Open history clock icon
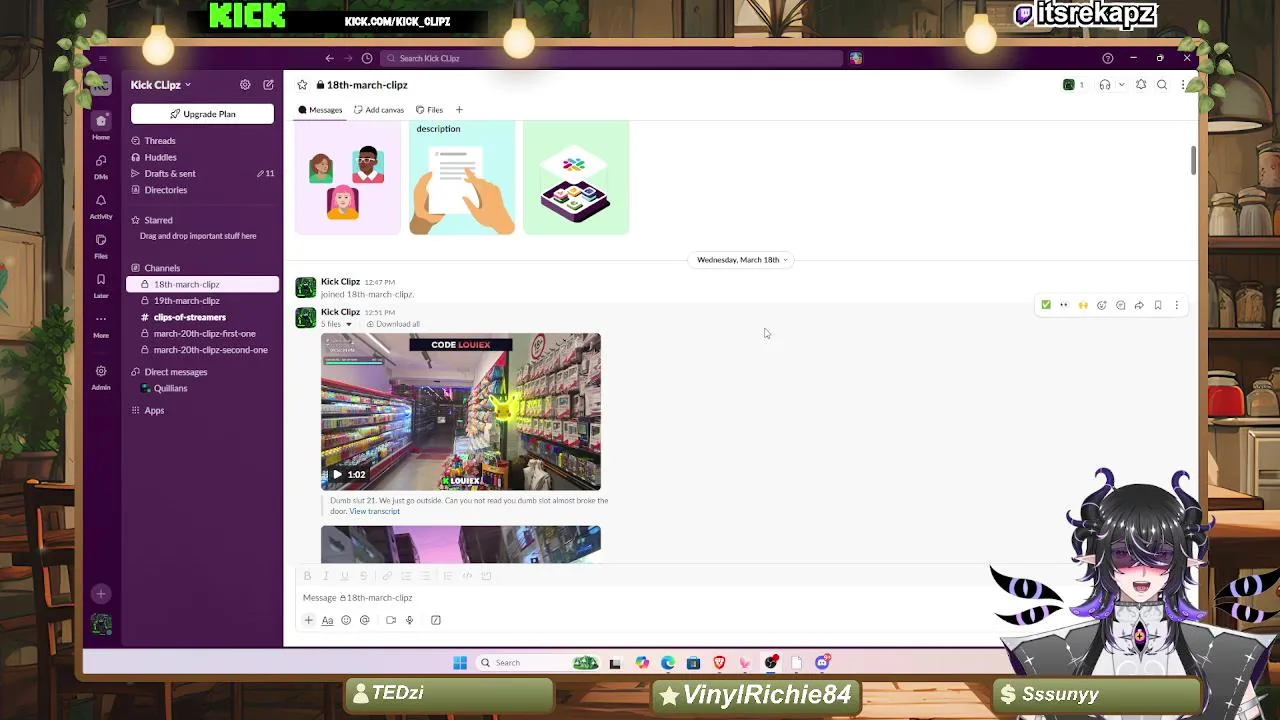 (x=367, y=58)
